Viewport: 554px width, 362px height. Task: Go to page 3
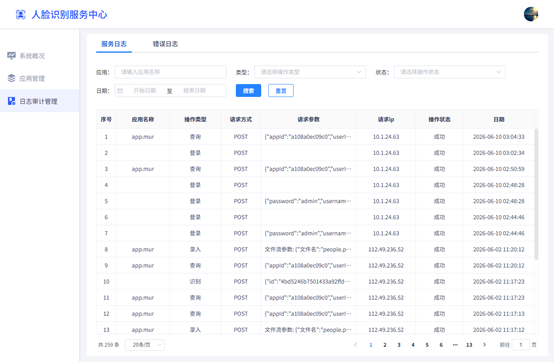[399, 345]
